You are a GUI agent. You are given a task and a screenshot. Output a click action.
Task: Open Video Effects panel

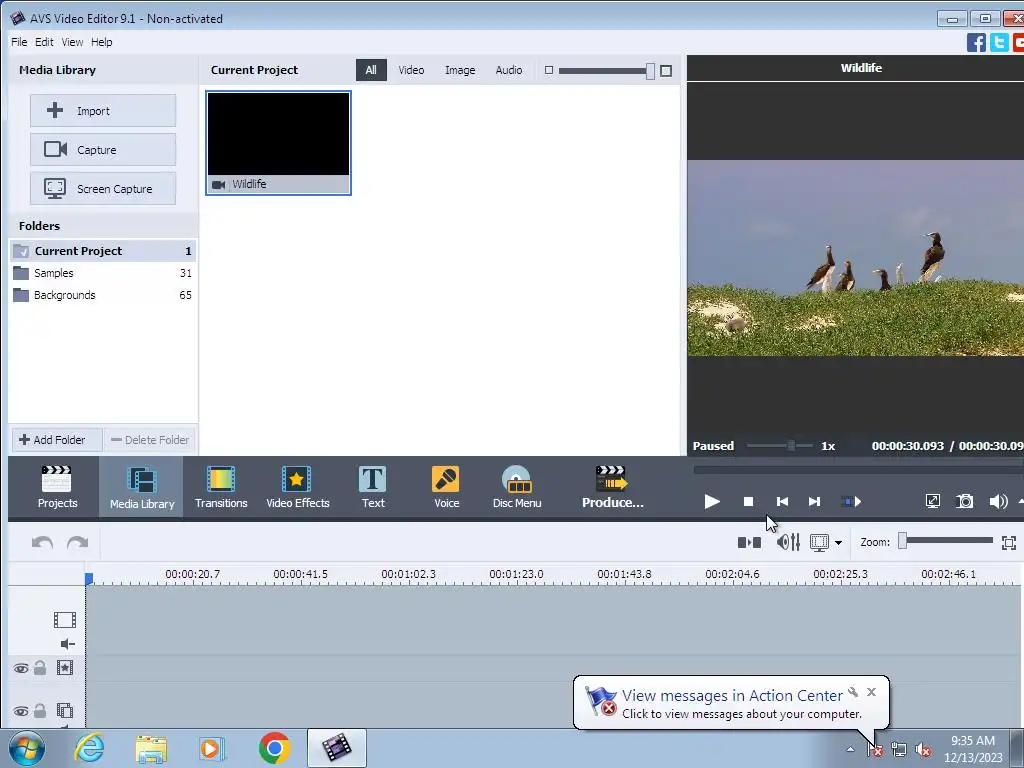[297, 487]
